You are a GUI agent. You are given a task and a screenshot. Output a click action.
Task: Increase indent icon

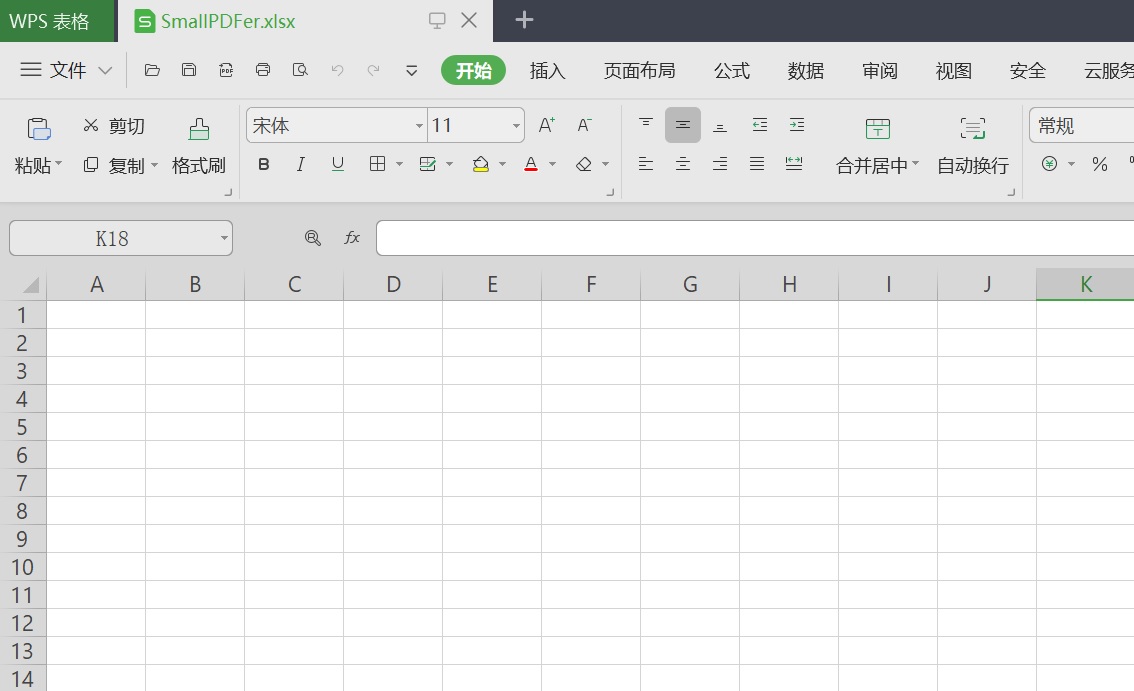[x=797, y=125]
